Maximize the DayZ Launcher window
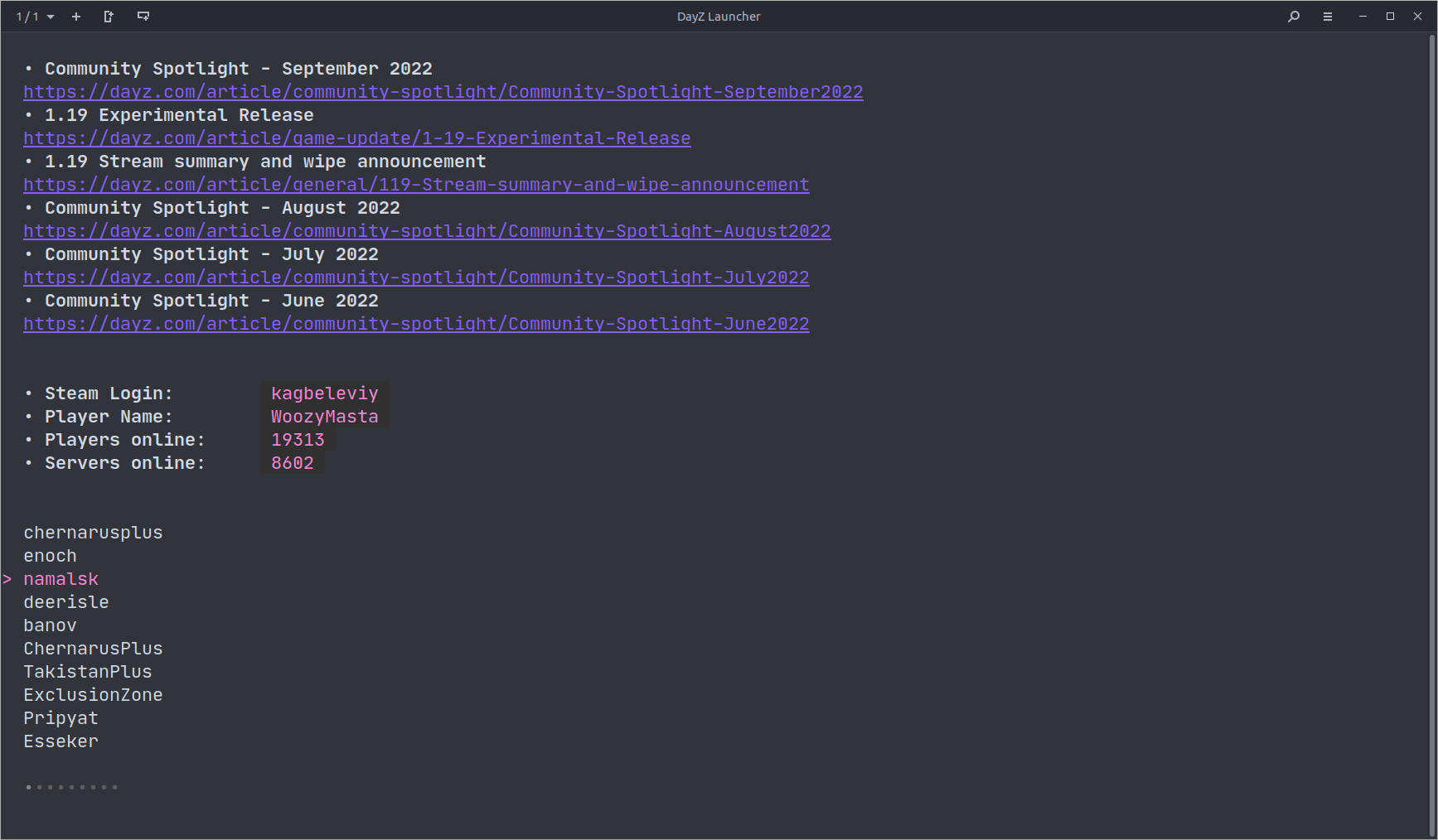This screenshot has height=840, width=1438. [1390, 17]
